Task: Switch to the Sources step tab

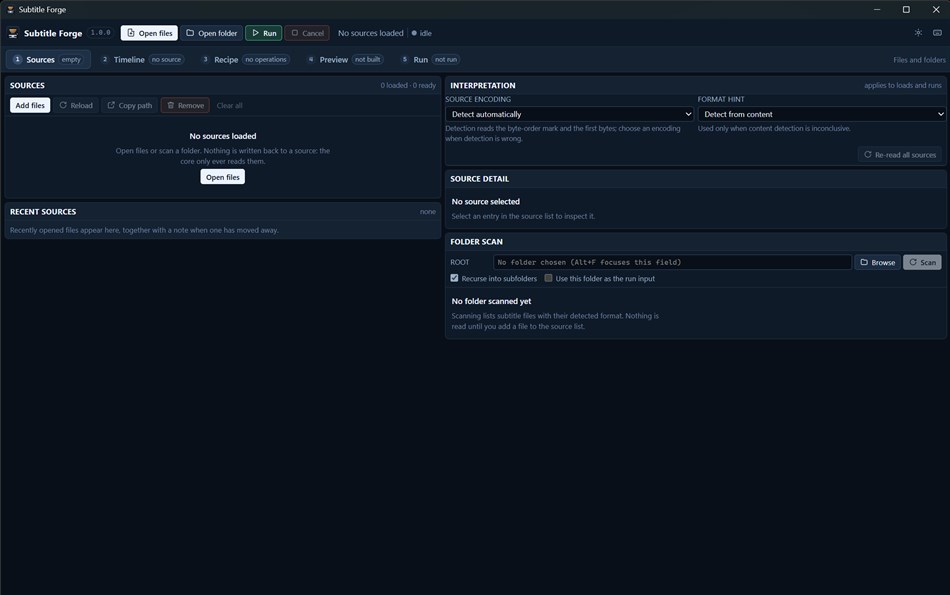Action: pos(48,59)
